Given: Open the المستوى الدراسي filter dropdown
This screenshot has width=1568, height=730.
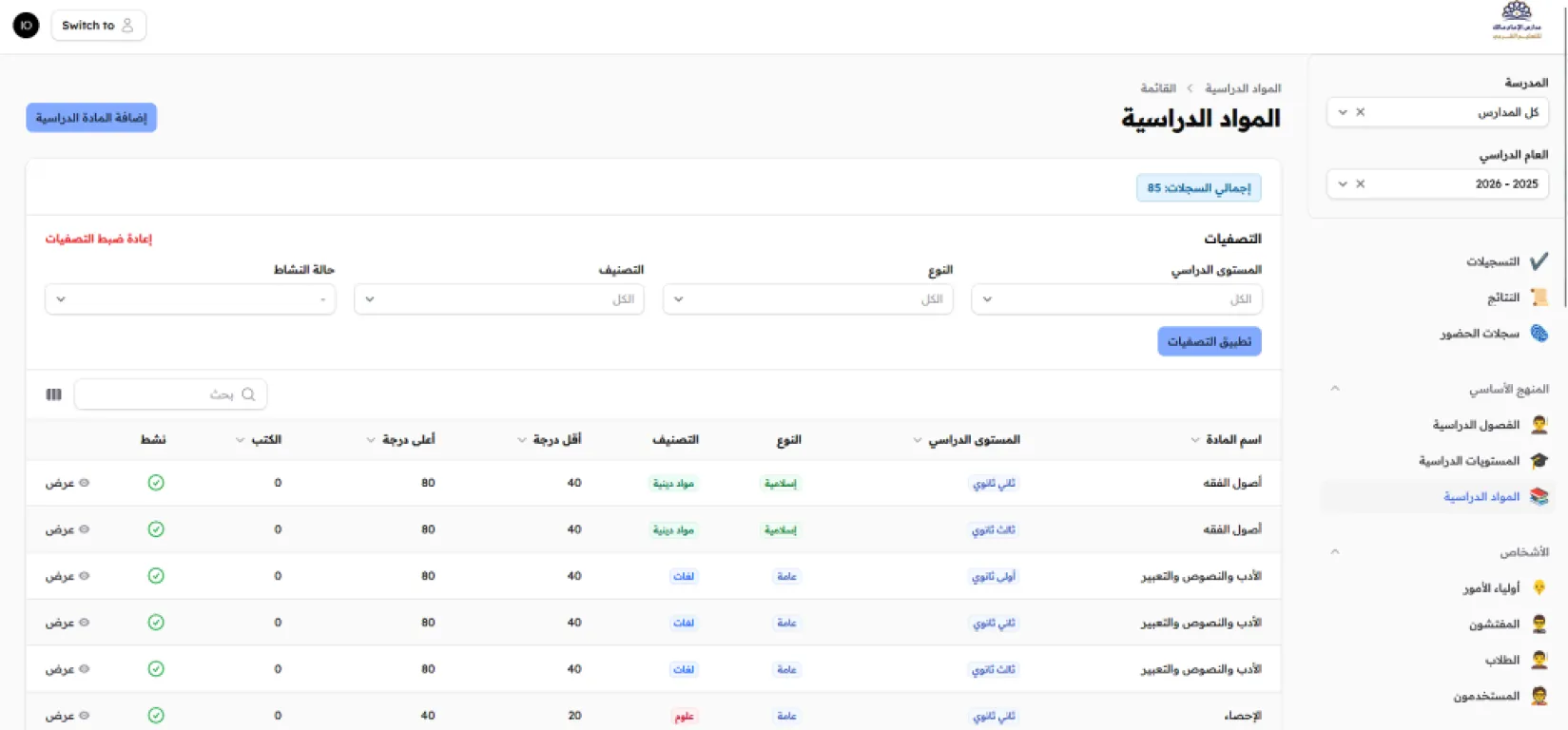Looking at the screenshot, I should [1116, 299].
